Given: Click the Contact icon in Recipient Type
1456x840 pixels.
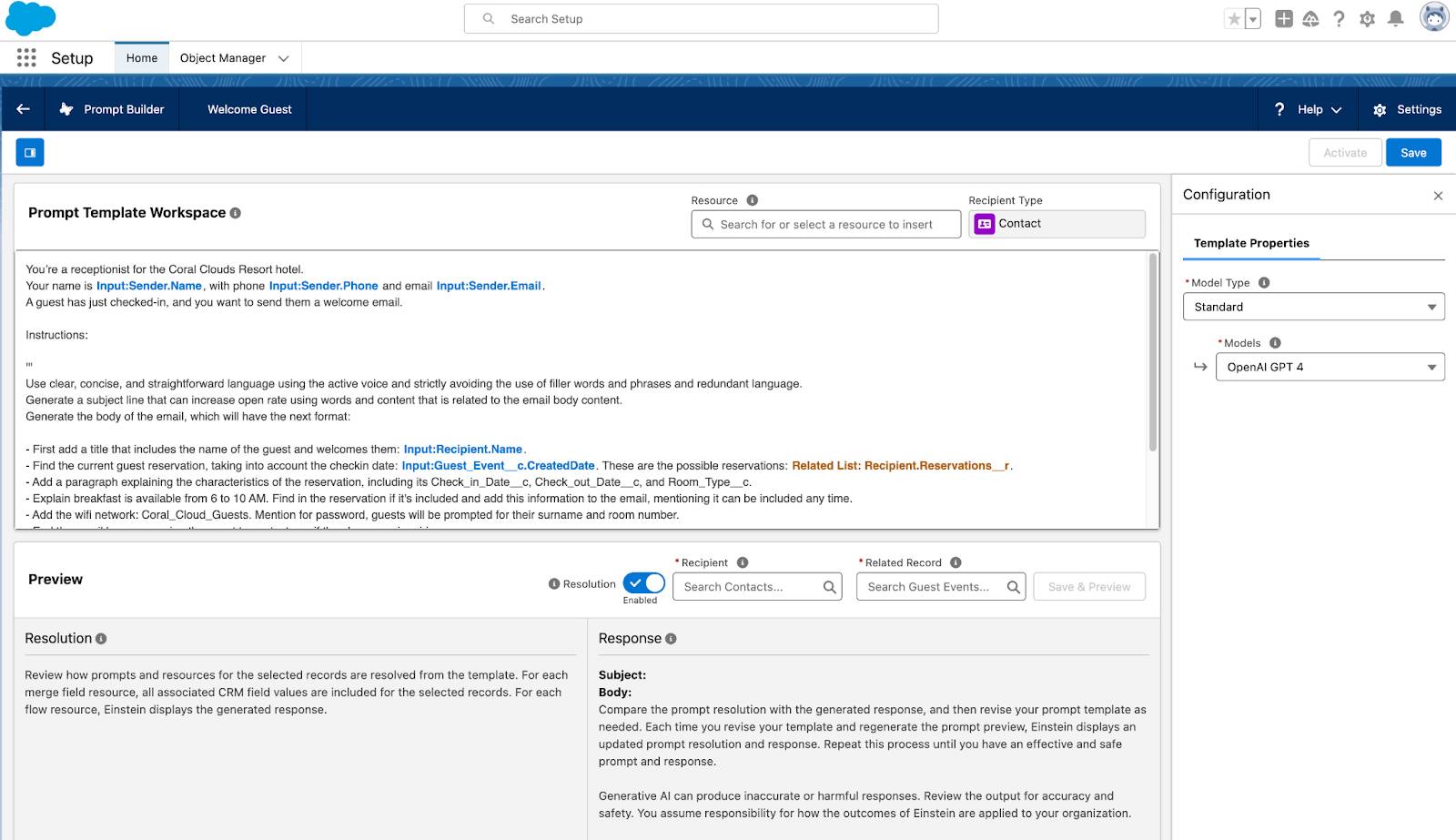Looking at the screenshot, I should [x=983, y=223].
